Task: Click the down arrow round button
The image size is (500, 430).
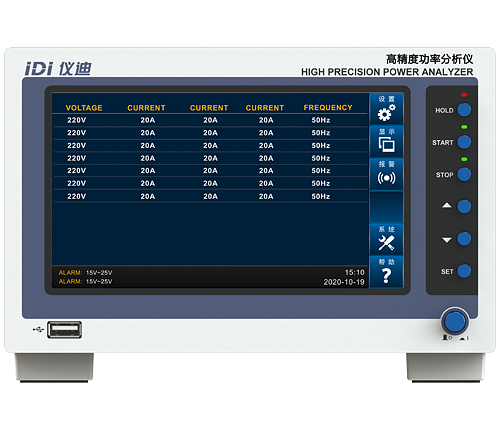Action: (464, 239)
